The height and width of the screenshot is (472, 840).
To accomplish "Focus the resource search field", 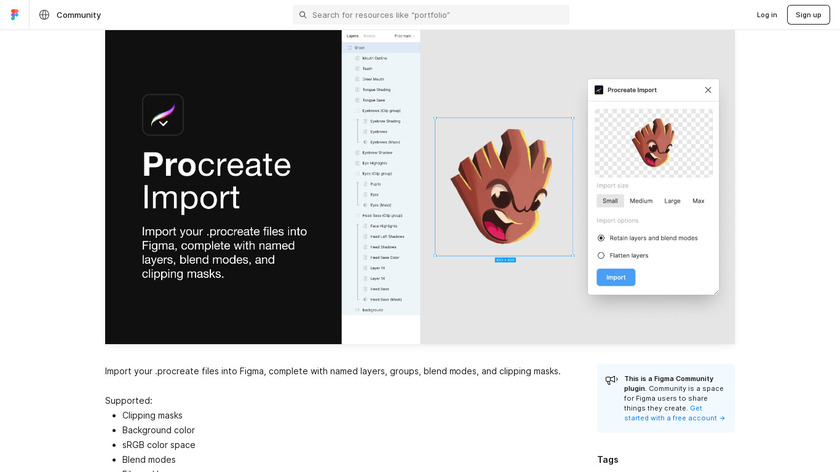I will (431, 15).
